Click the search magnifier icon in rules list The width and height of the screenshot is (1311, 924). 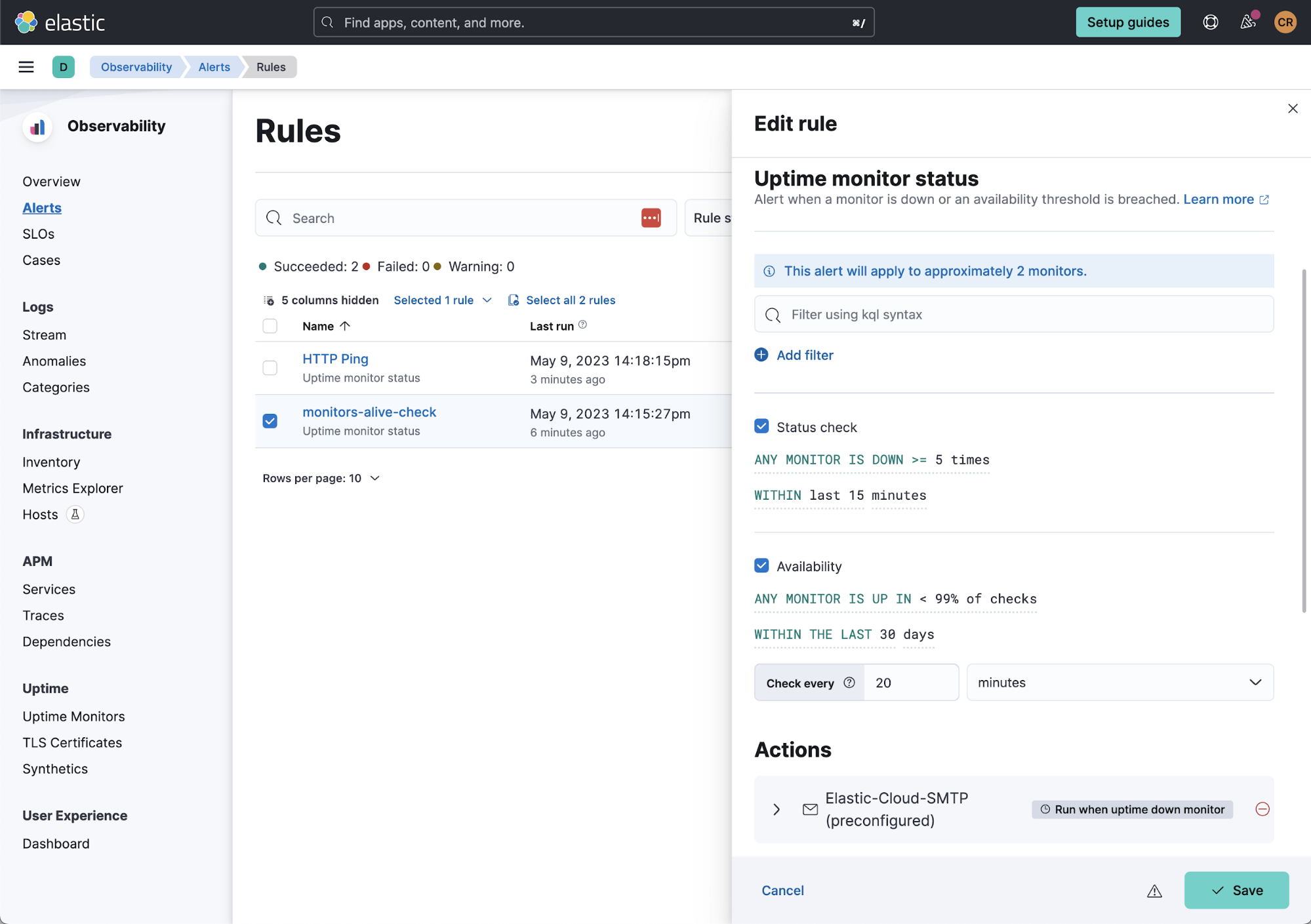point(275,217)
